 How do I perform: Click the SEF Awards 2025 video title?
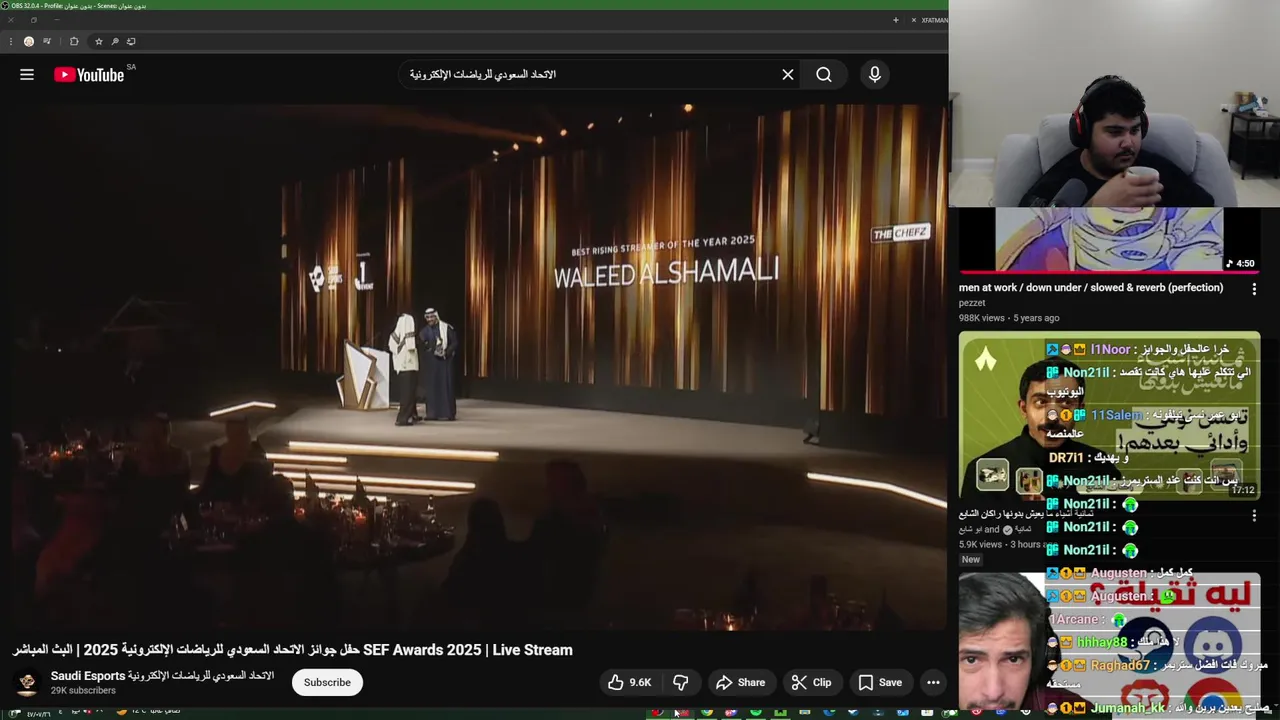[292, 650]
